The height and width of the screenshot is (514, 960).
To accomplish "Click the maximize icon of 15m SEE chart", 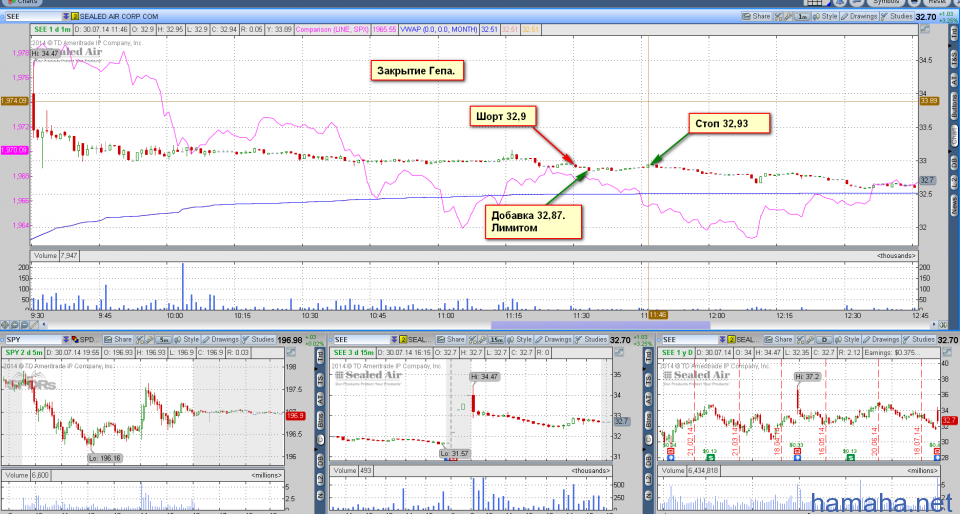I will click(x=618, y=352).
